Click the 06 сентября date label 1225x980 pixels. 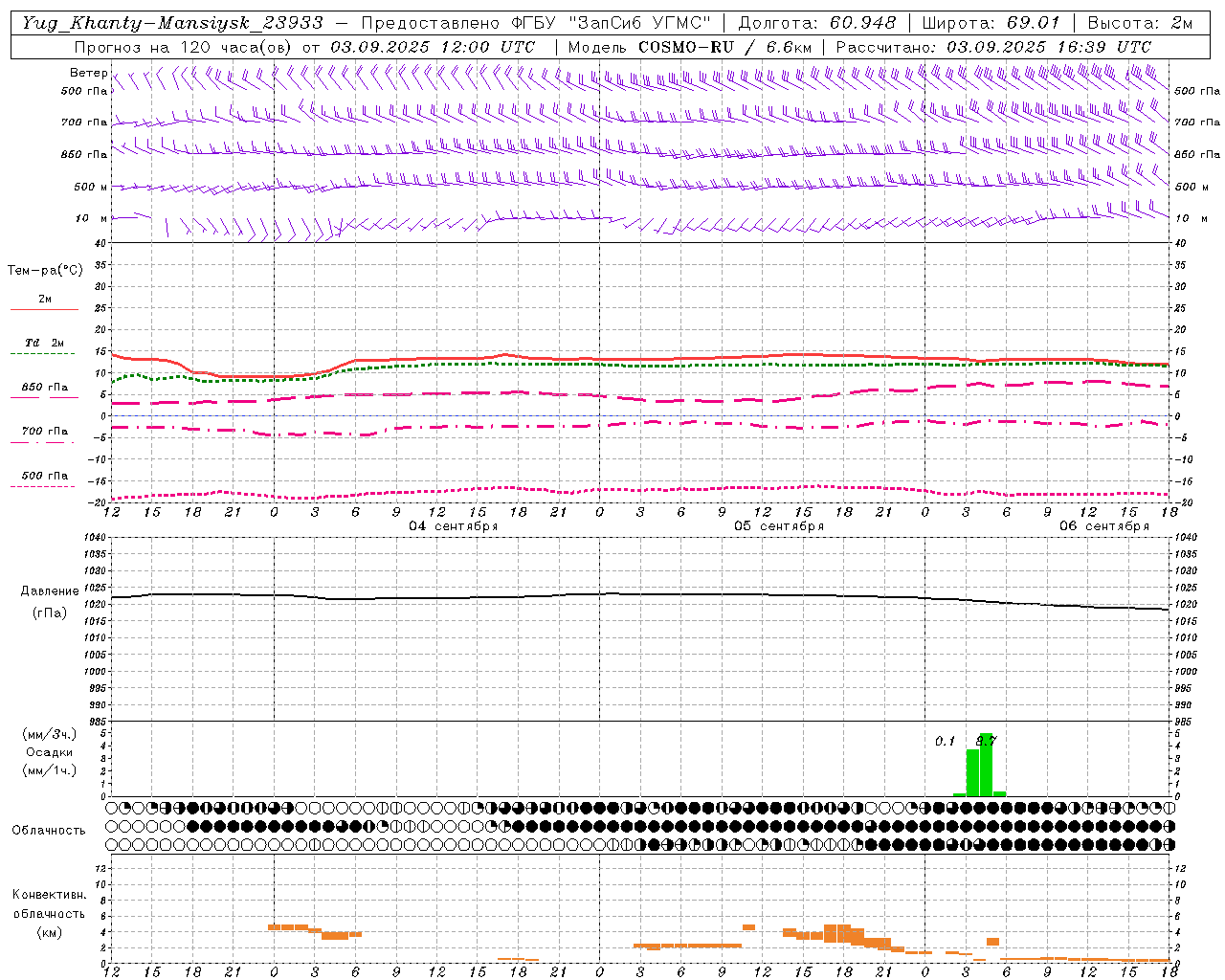[1103, 526]
